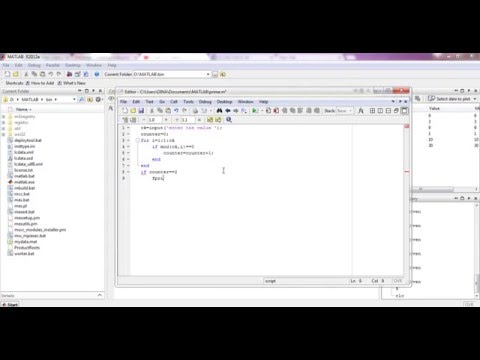The image size is (480, 360).
Task: Collapse the for loop fold marker on line 3
Action: tap(137, 140)
